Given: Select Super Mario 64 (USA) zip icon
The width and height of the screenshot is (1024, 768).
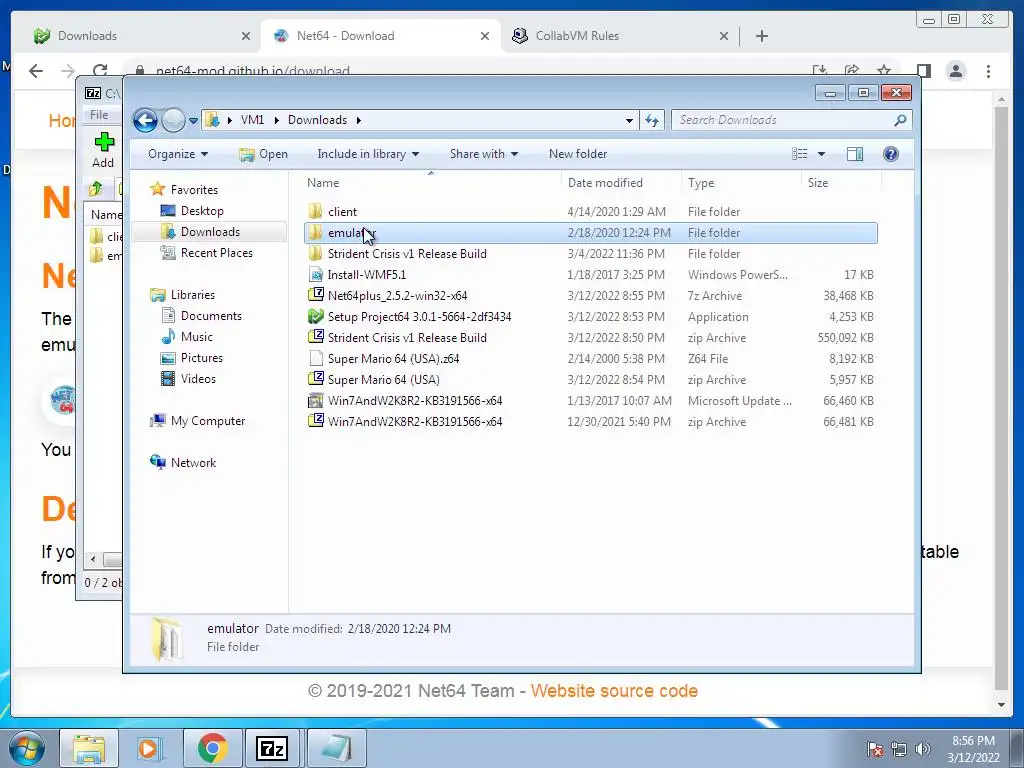Looking at the screenshot, I should (315, 379).
